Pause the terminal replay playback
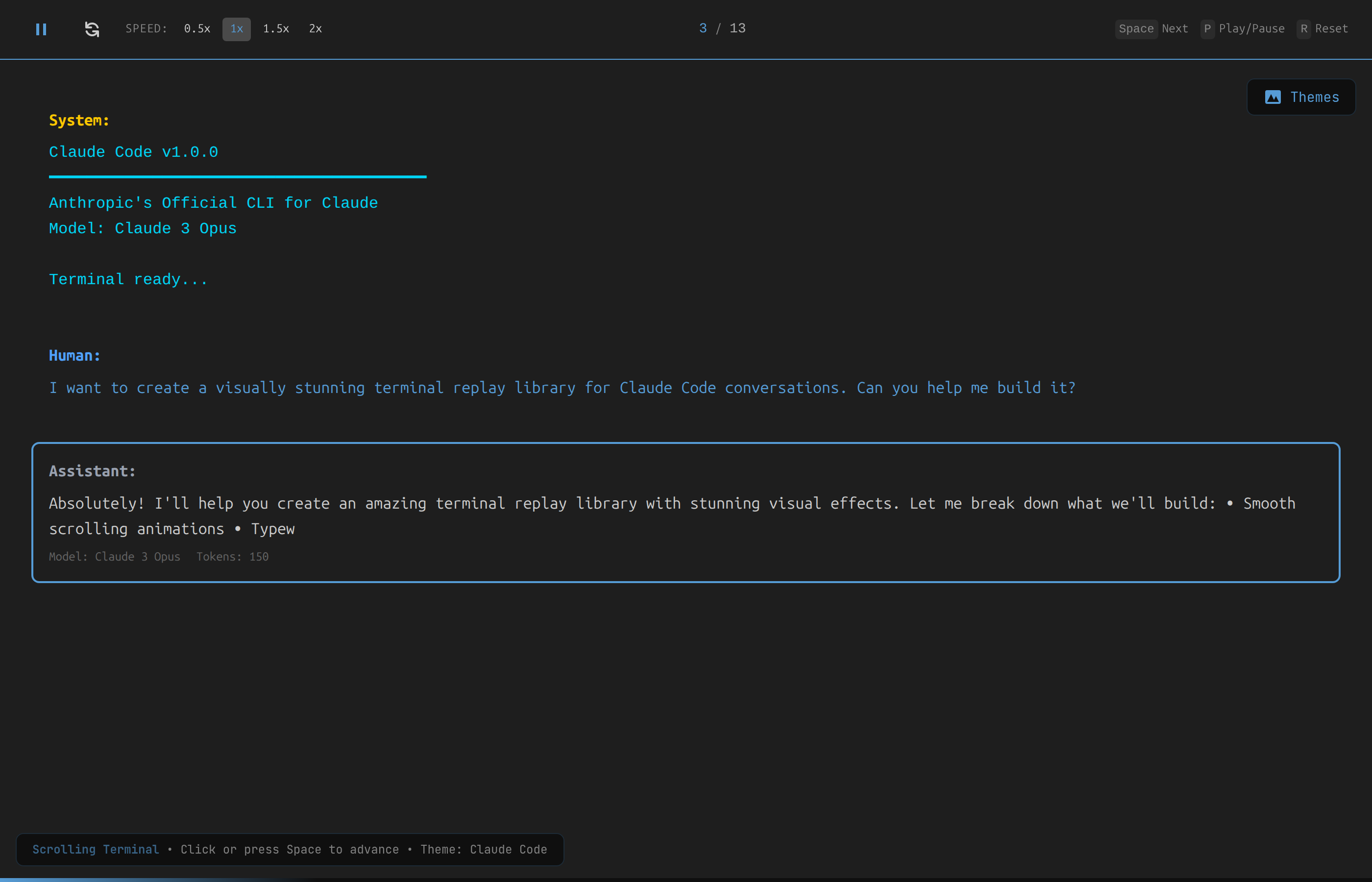The width and height of the screenshot is (1372, 882). (x=41, y=29)
